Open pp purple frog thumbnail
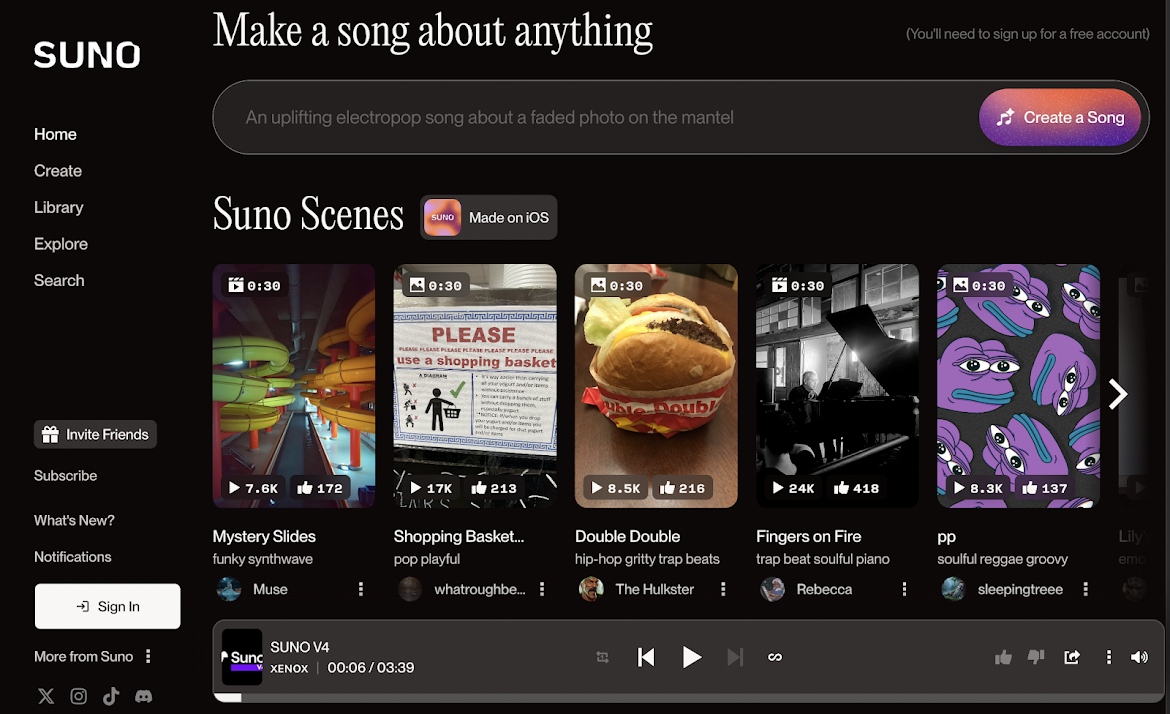1170x714 pixels. click(1019, 386)
